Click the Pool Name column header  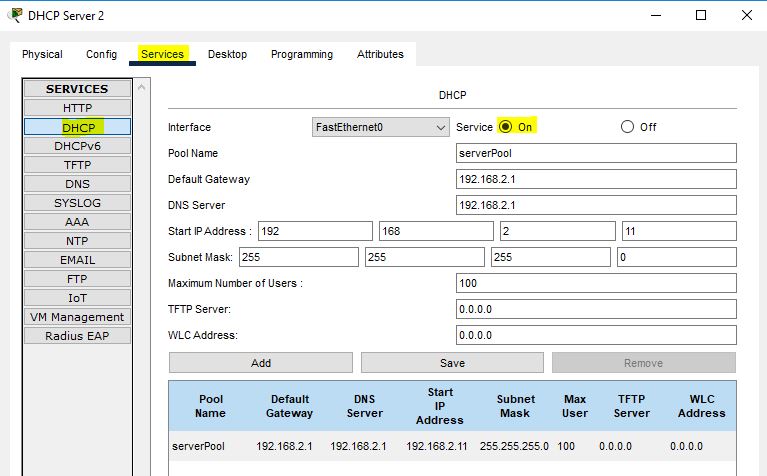(x=211, y=406)
